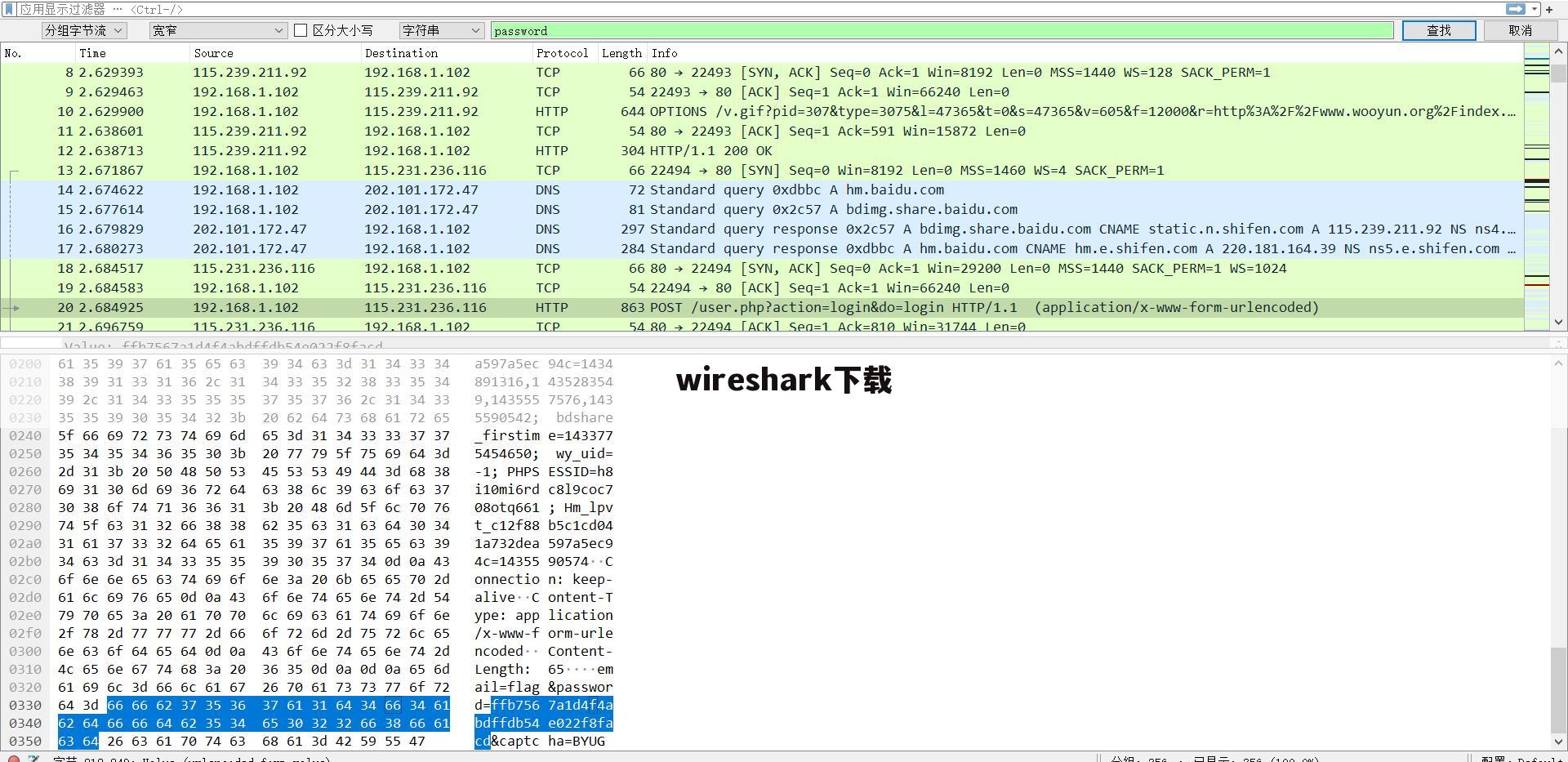Sort by the Source column header
The width and height of the screenshot is (1568, 762).
275,53
